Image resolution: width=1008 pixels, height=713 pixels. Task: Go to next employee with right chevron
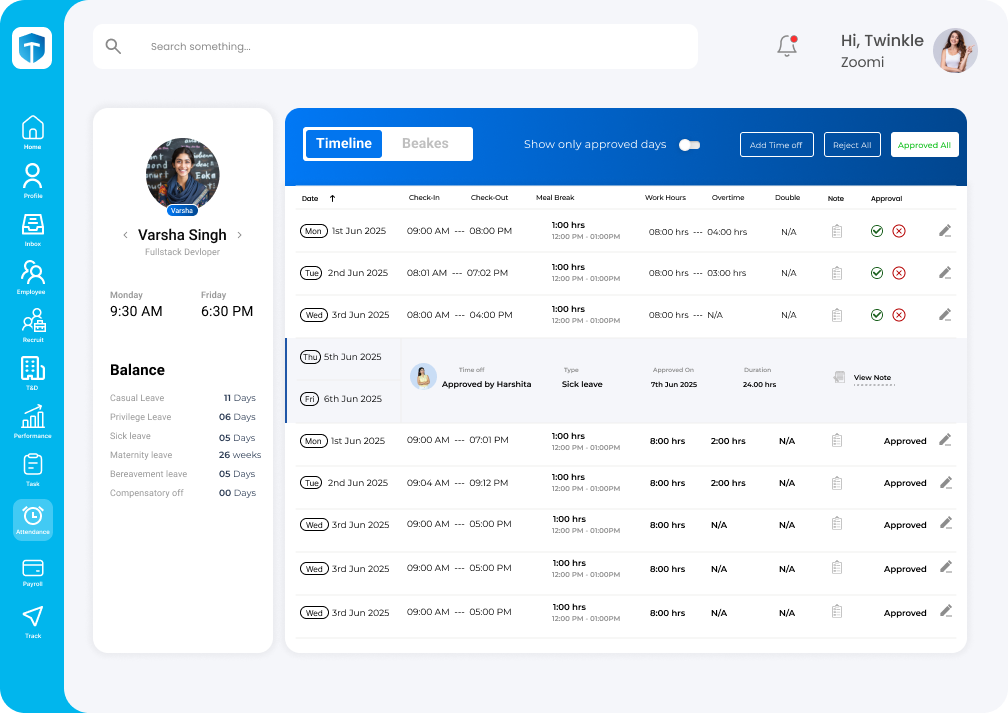pos(240,235)
